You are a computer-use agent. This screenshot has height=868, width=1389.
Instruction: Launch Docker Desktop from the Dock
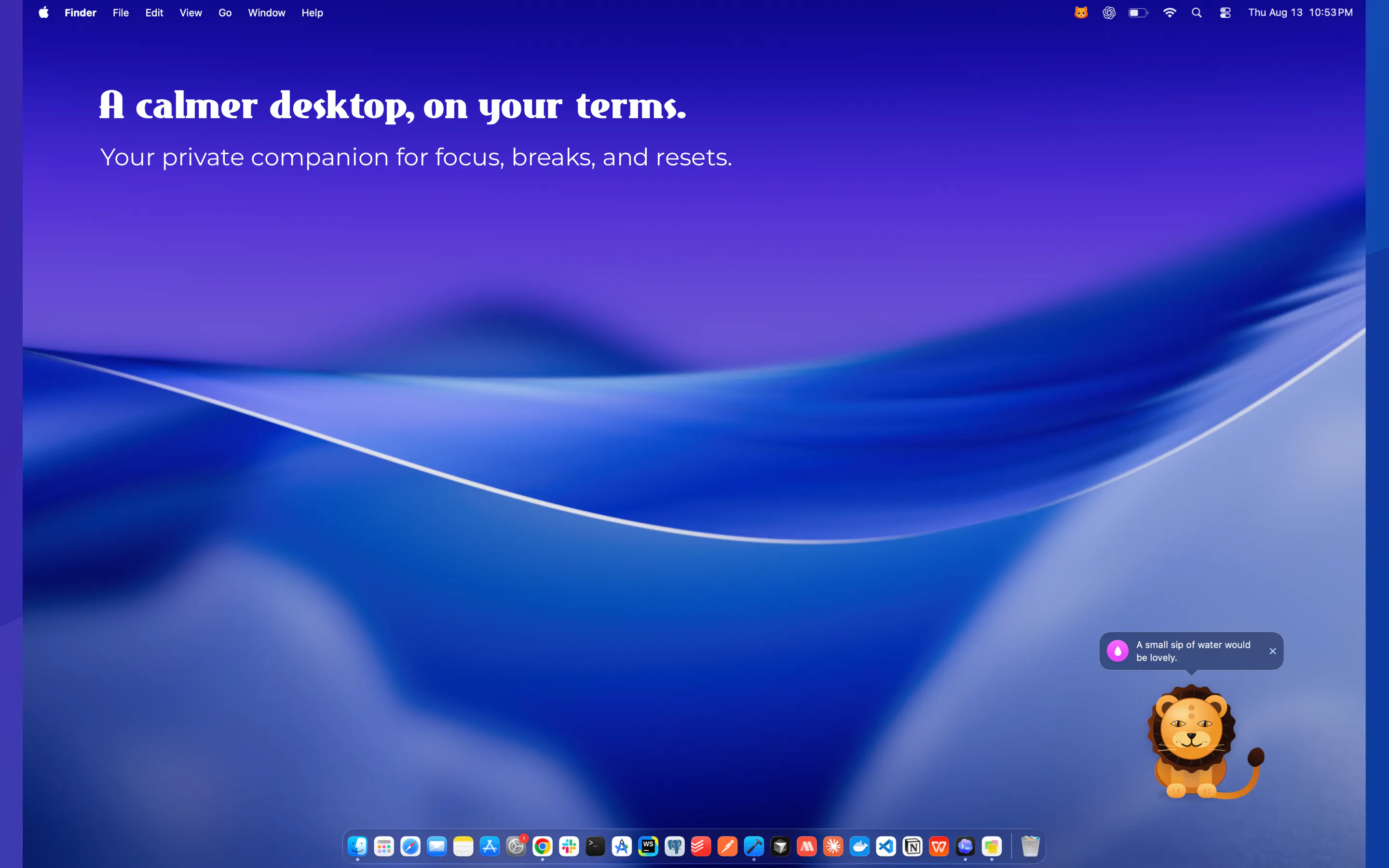[859, 846]
